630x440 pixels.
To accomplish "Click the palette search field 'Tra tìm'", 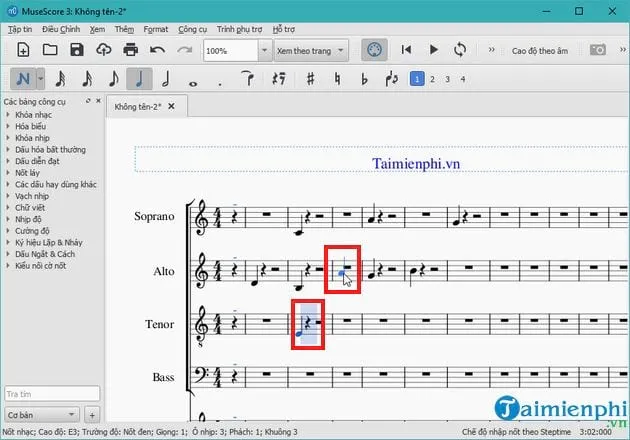I will (x=50, y=393).
